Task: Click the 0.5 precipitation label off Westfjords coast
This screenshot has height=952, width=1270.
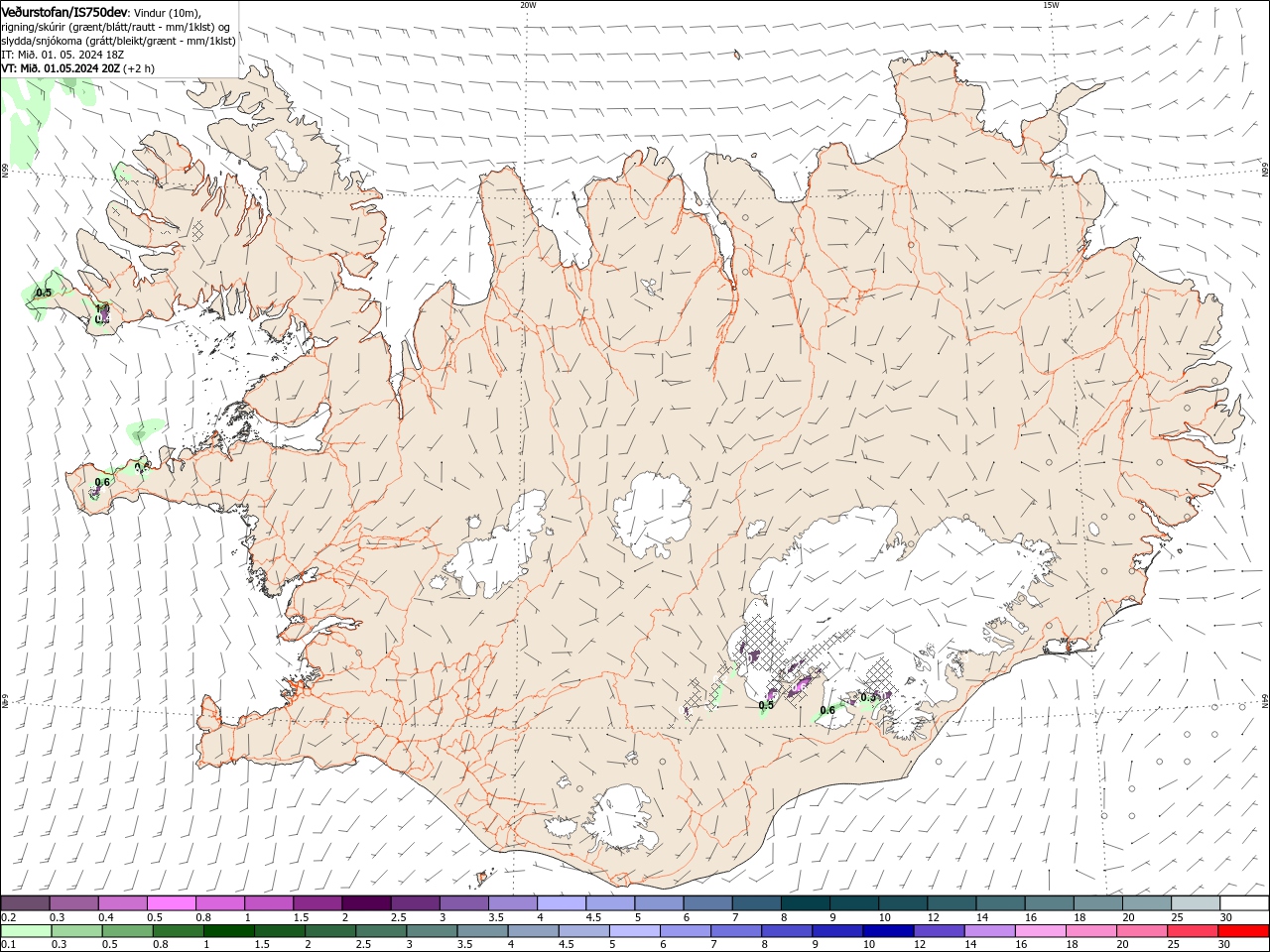Action: [44, 293]
